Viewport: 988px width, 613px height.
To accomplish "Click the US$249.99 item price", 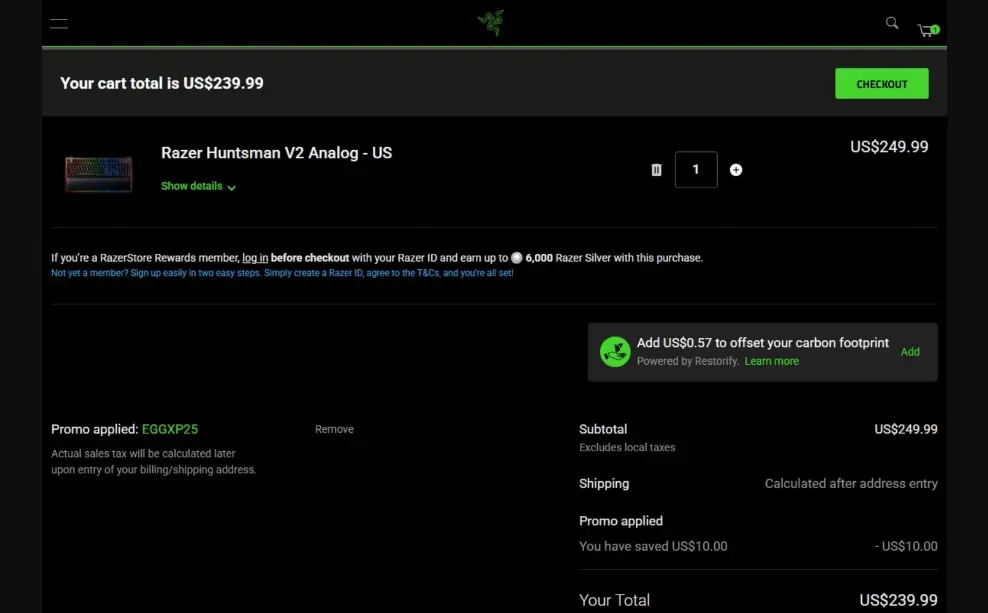I will coord(888,147).
